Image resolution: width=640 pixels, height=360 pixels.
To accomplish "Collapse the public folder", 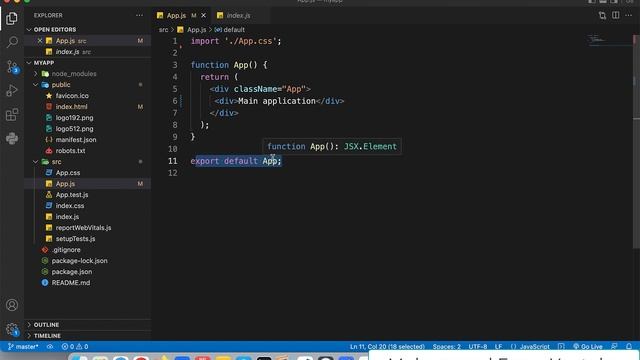I will [x=61, y=85].
